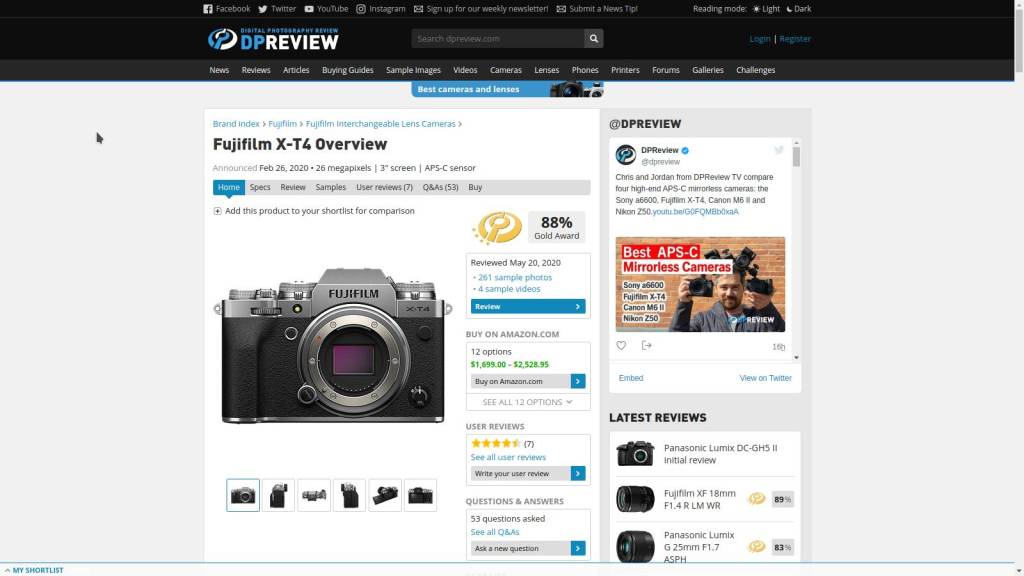Open 261 sample photos link

click(515, 278)
